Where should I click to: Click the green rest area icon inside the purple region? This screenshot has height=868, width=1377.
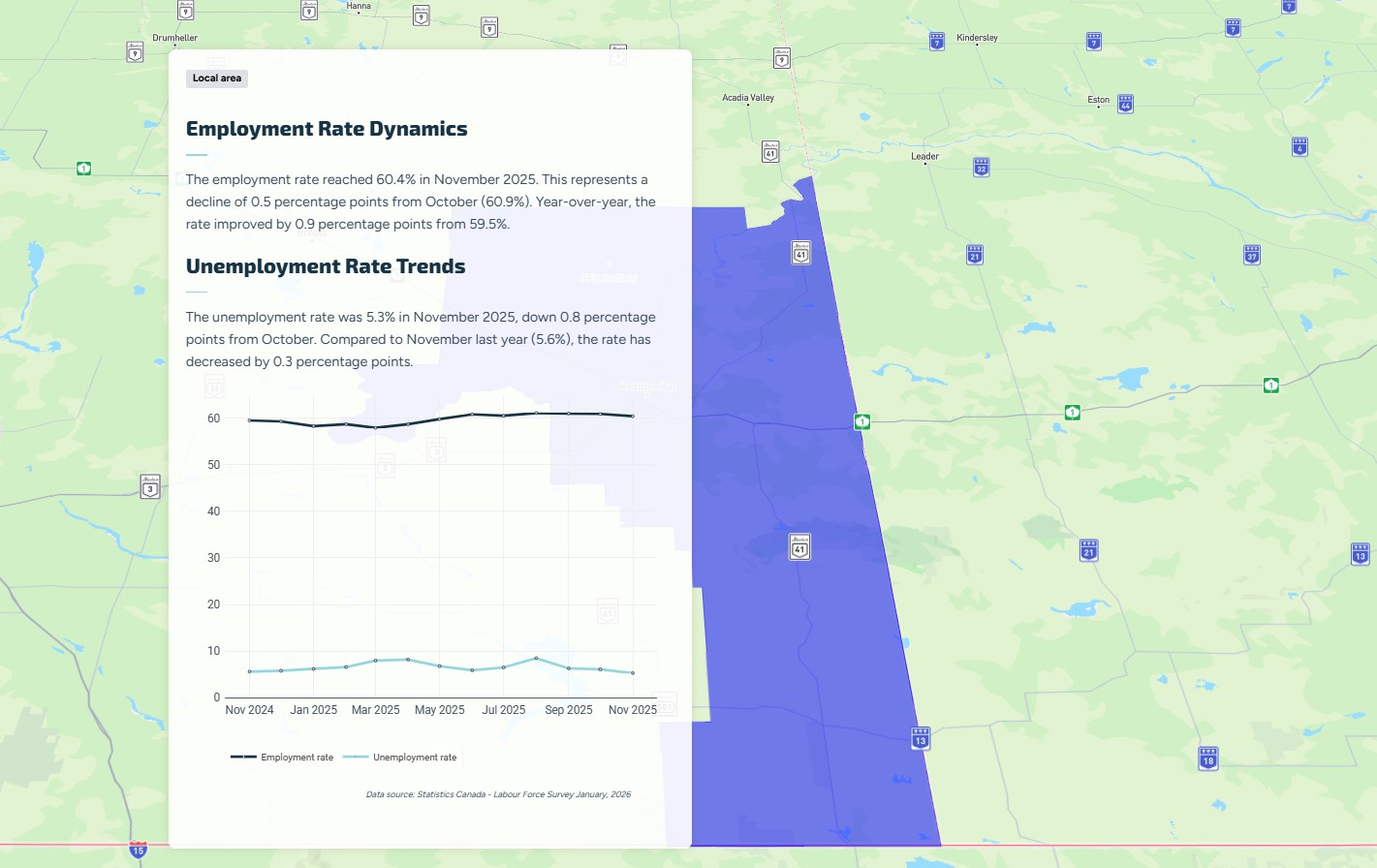tap(861, 420)
